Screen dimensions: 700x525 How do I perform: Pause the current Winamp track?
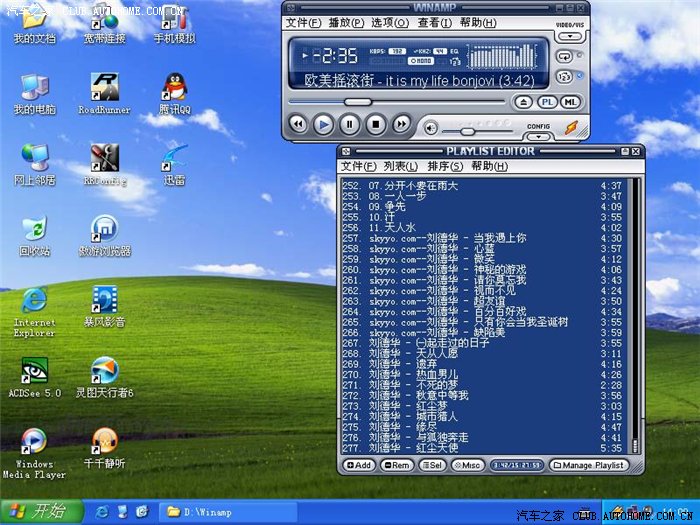pyautogui.click(x=349, y=124)
